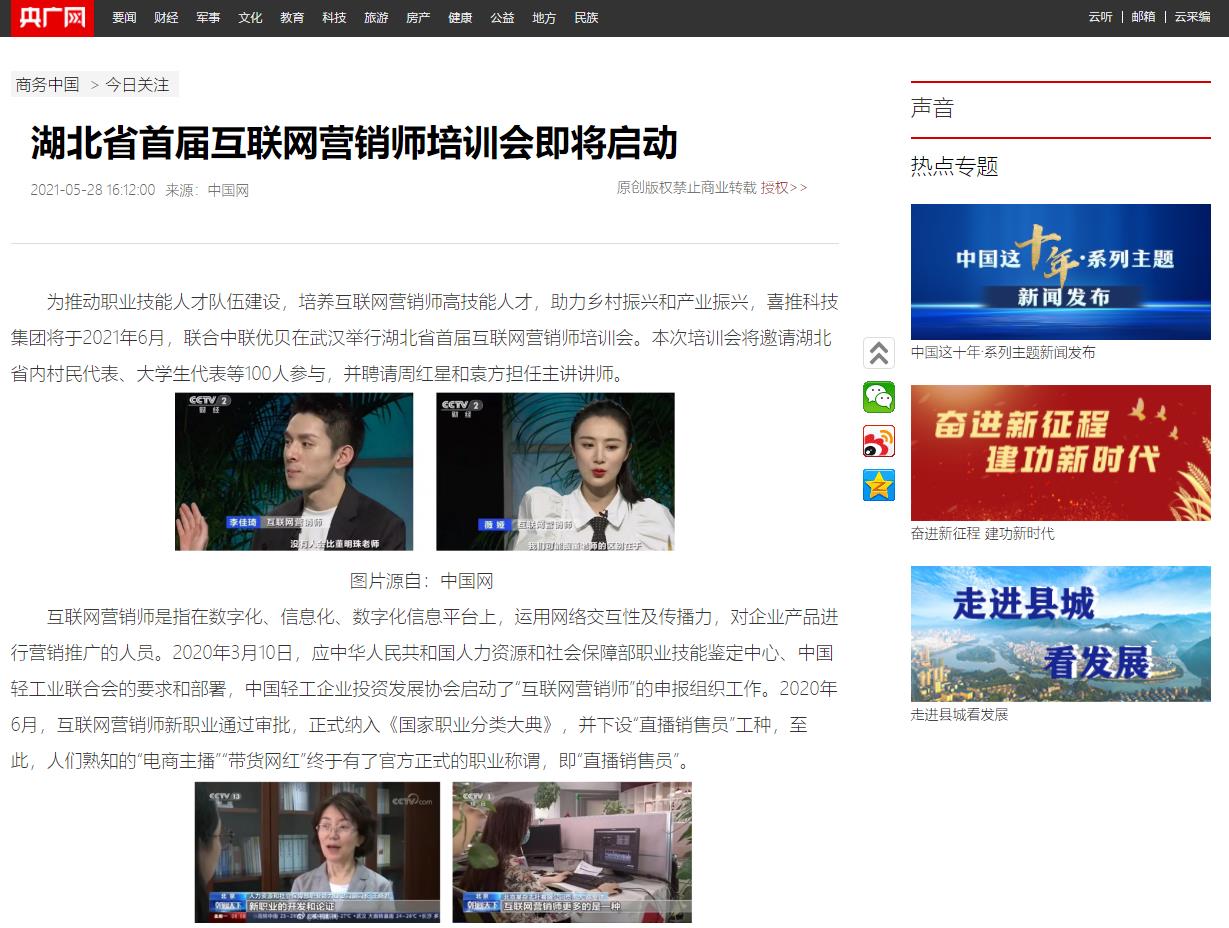Open 地方 in top navigation
The height and width of the screenshot is (928, 1229).
[x=544, y=18]
